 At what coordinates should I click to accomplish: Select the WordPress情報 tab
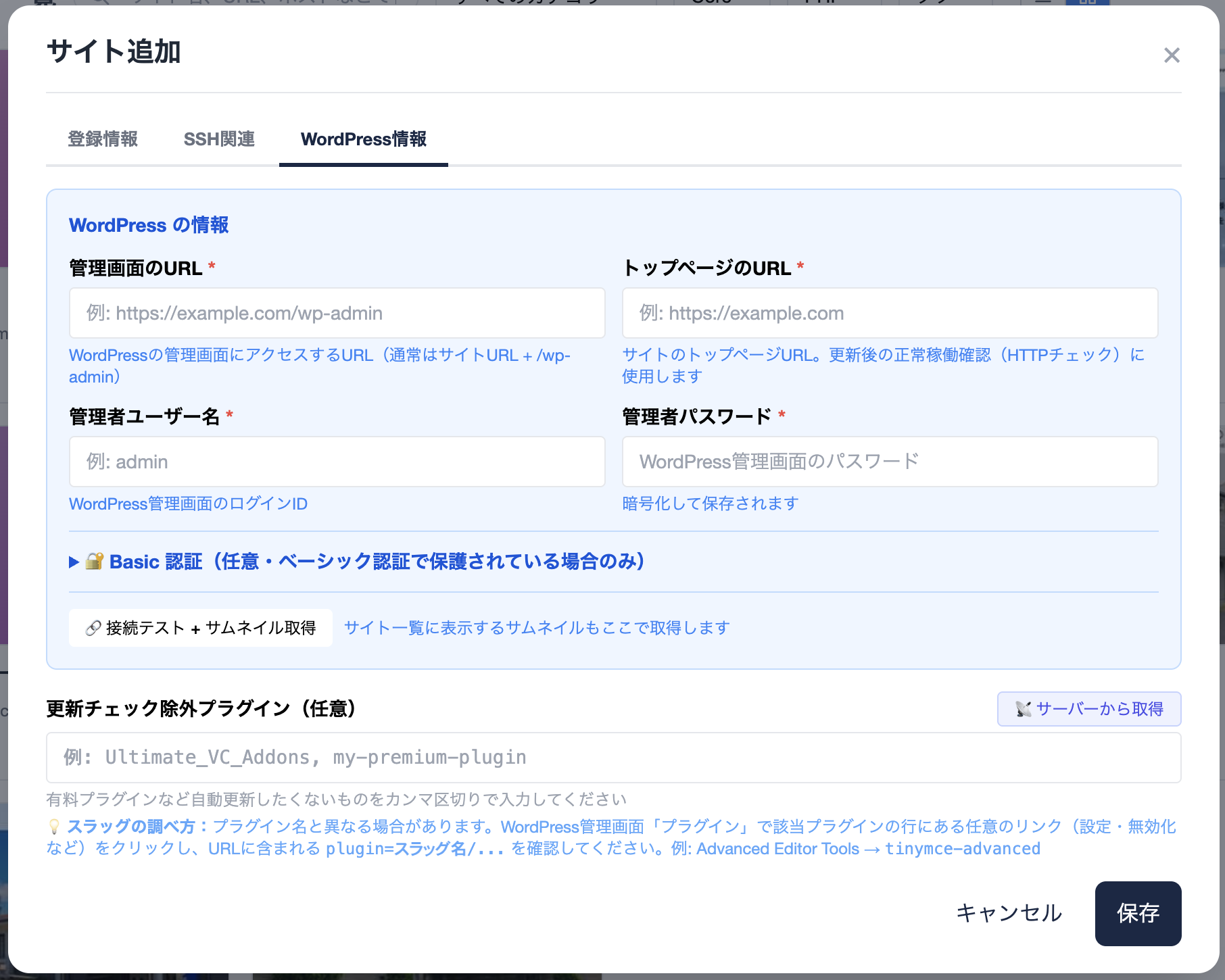click(x=364, y=139)
